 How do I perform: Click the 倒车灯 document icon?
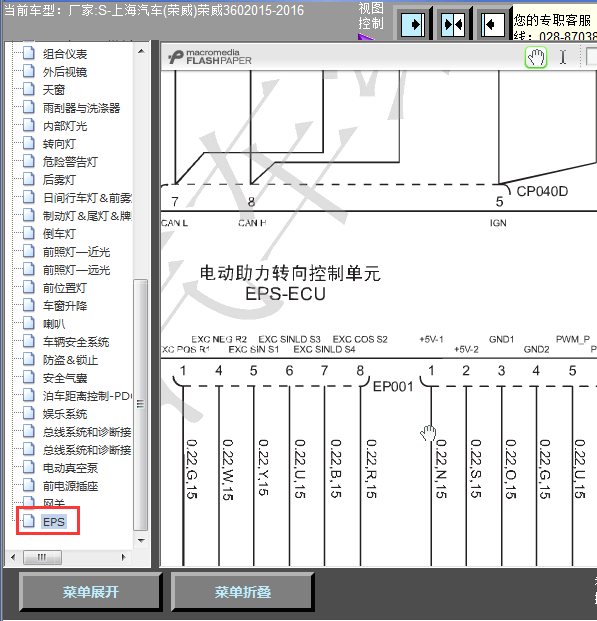pyautogui.click(x=29, y=233)
